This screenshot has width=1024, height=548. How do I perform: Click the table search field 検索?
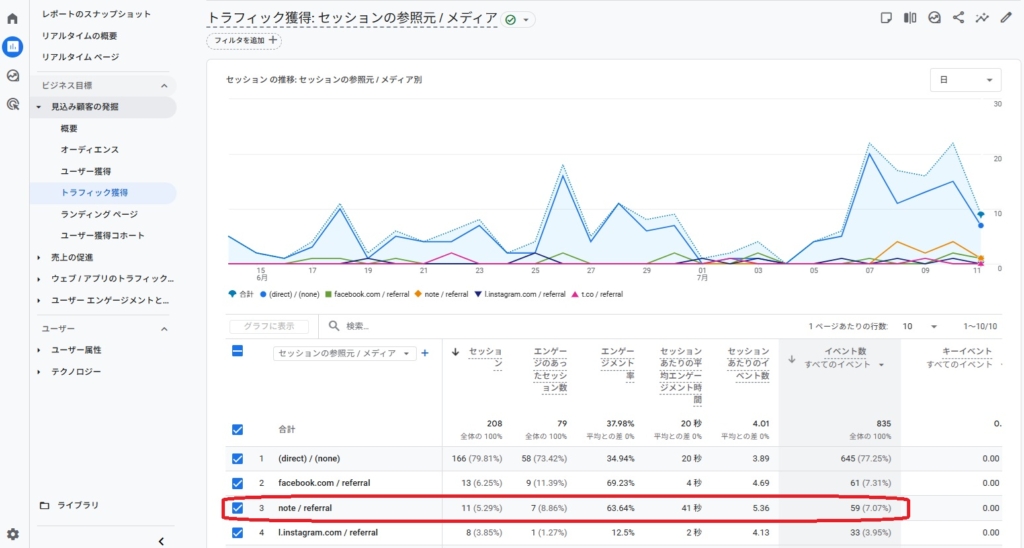tap(358, 326)
